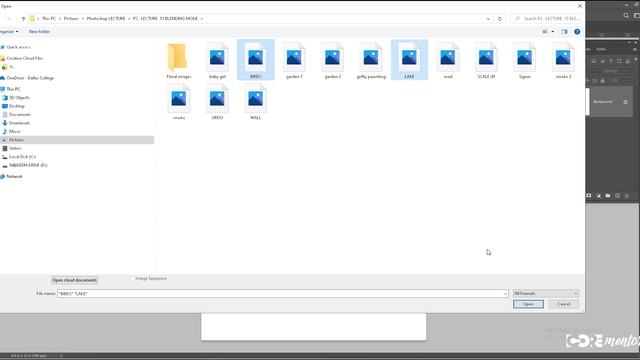Viewport: 640px width, 360px height.
Task: Select 3D Objects in the sidebar
Action: point(19,98)
